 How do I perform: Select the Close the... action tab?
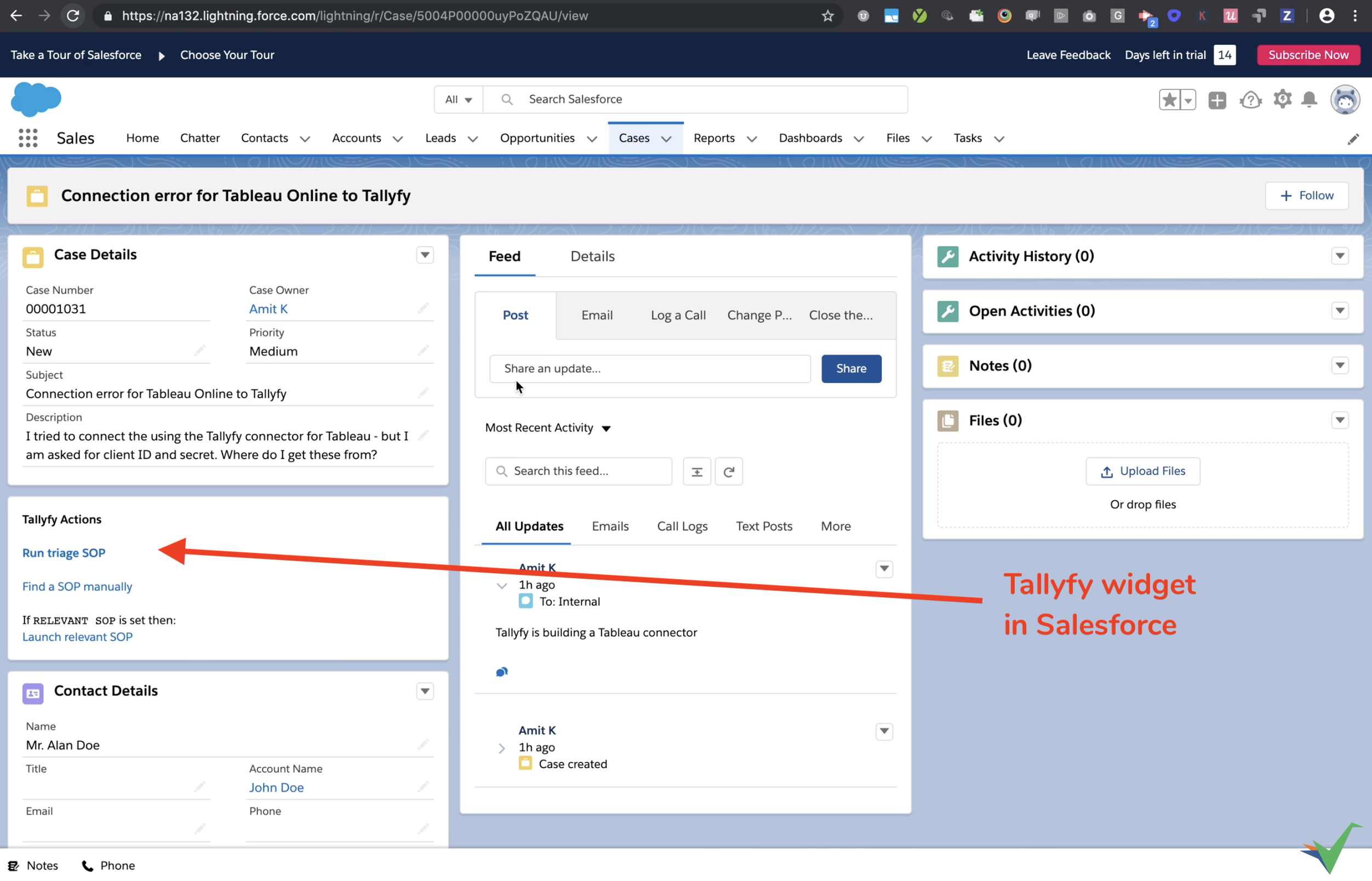click(x=841, y=315)
